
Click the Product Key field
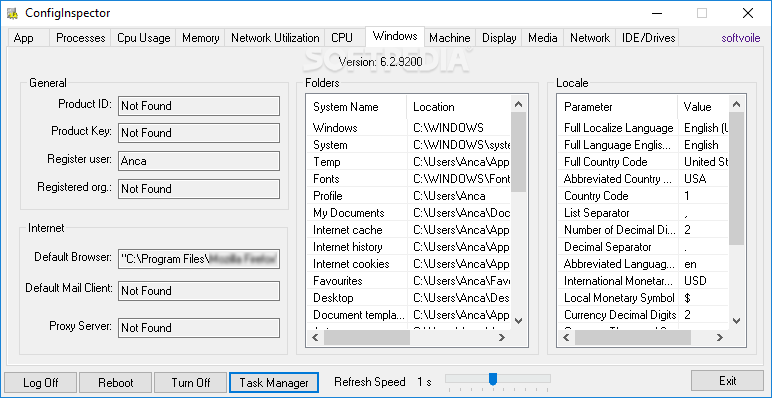coord(199,133)
